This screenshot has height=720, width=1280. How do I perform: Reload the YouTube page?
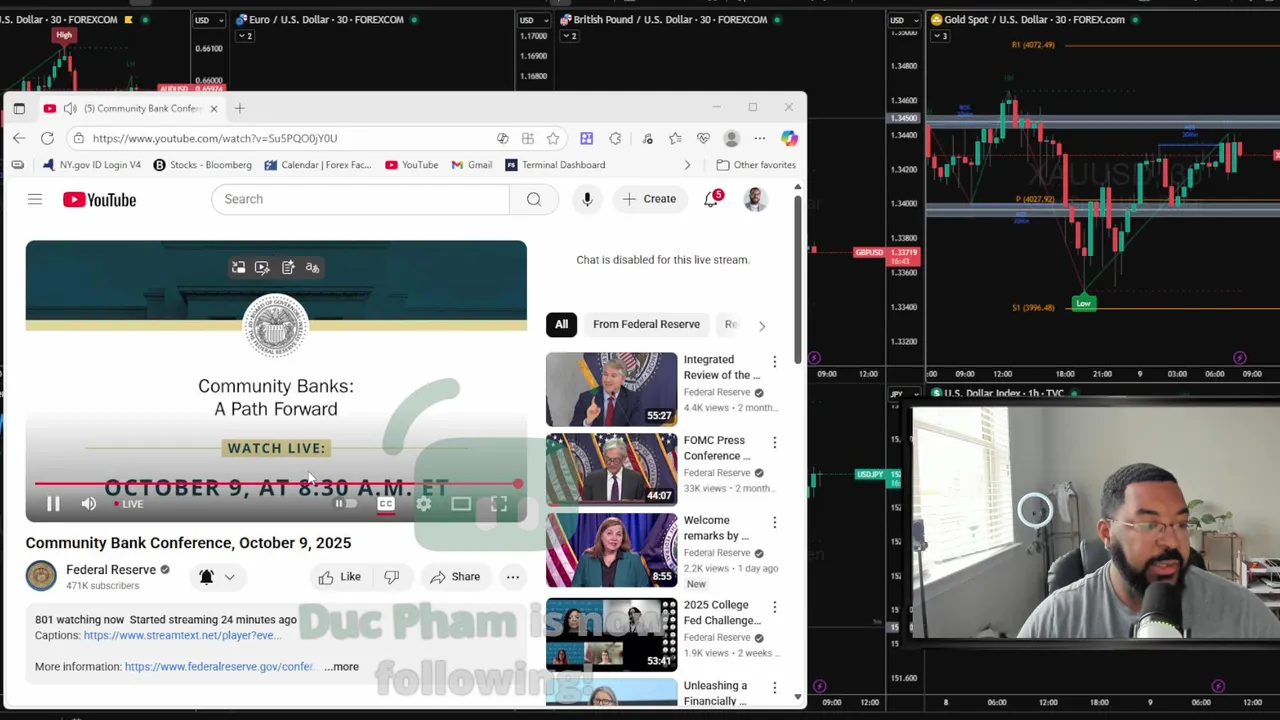tap(47, 138)
